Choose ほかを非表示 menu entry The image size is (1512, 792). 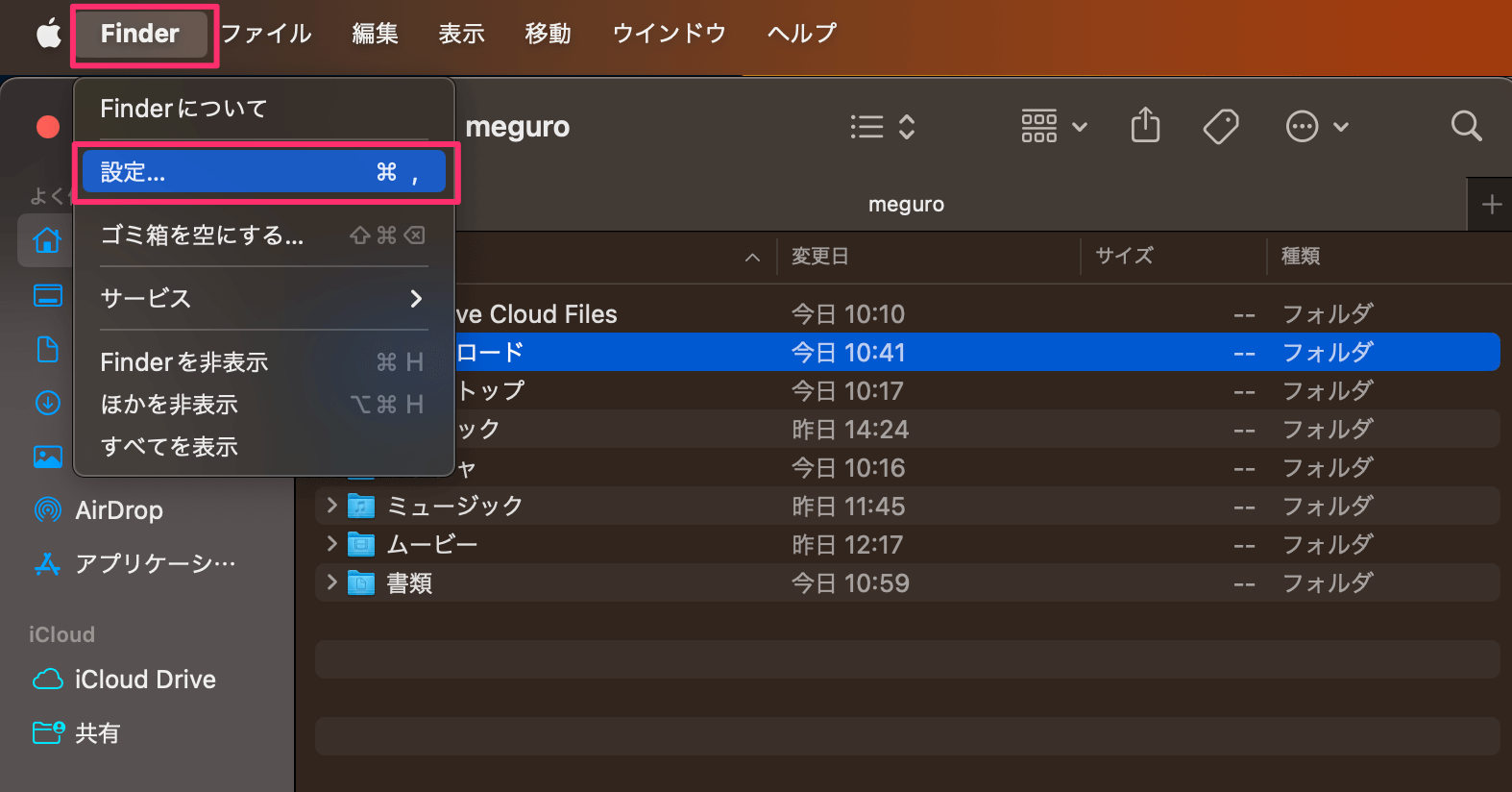pyautogui.click(x=264, y=405)
